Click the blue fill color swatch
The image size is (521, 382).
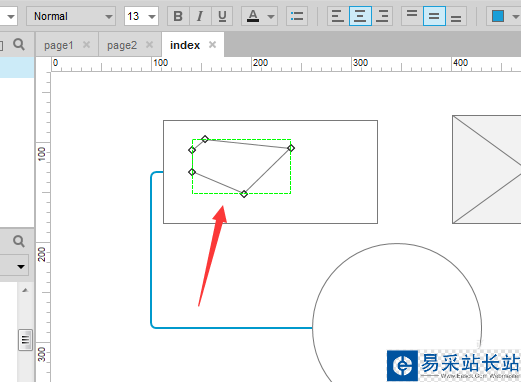[498, 16]
